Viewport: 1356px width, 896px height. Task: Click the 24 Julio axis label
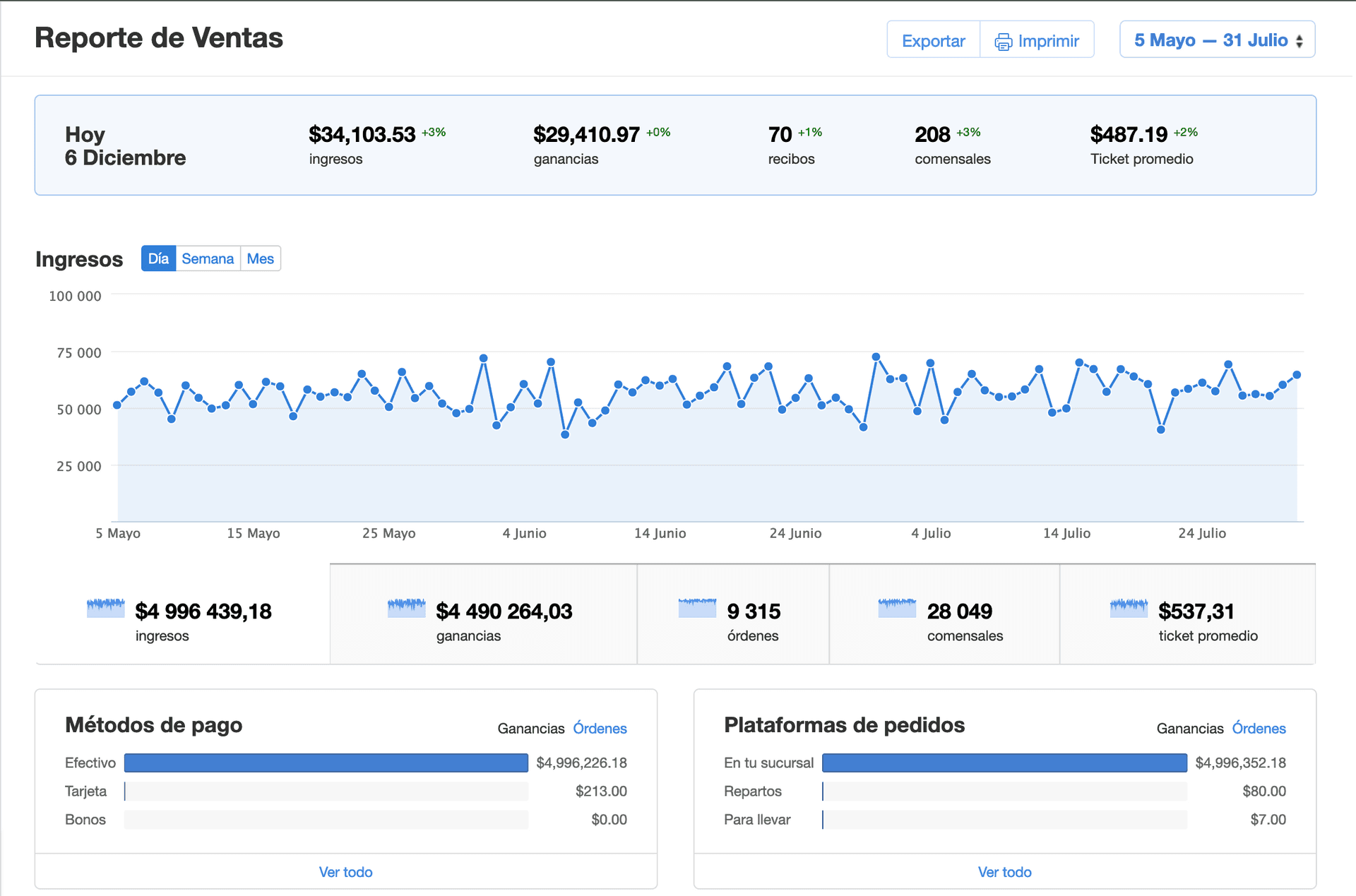click(x=1202, y=533)
